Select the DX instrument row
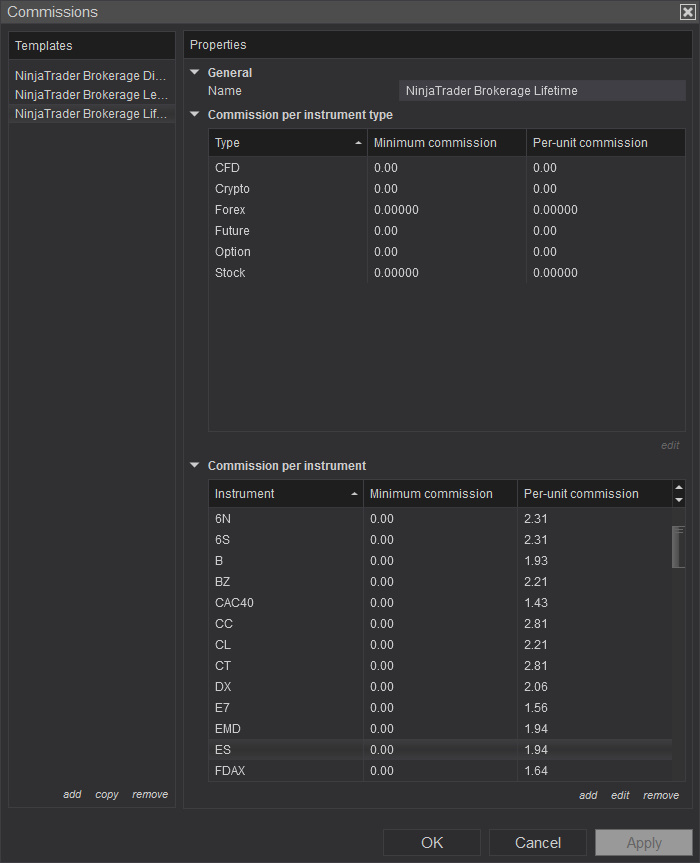This screenshot has height=863, width=700. pos(440,686)
